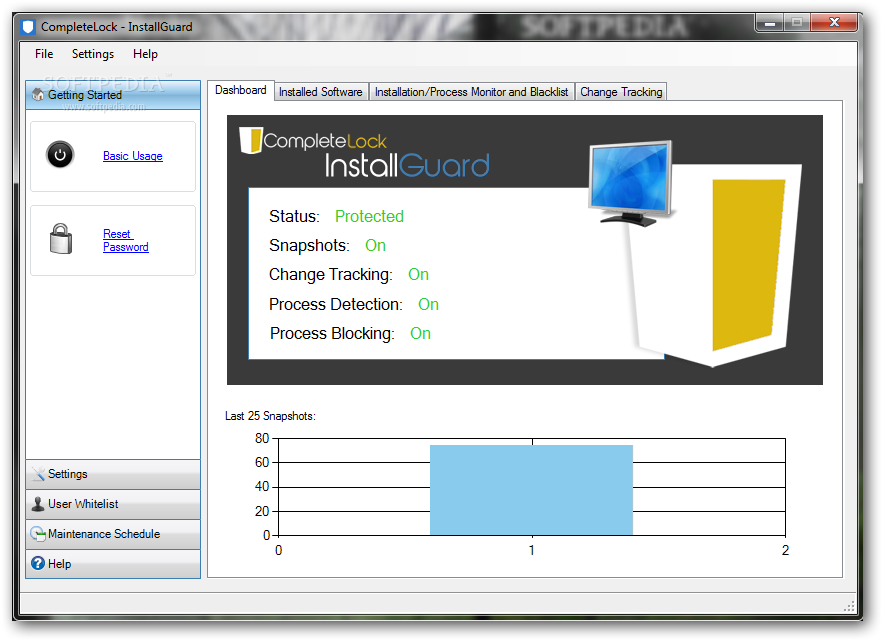Click the green Protected status text

pos(369,216)
